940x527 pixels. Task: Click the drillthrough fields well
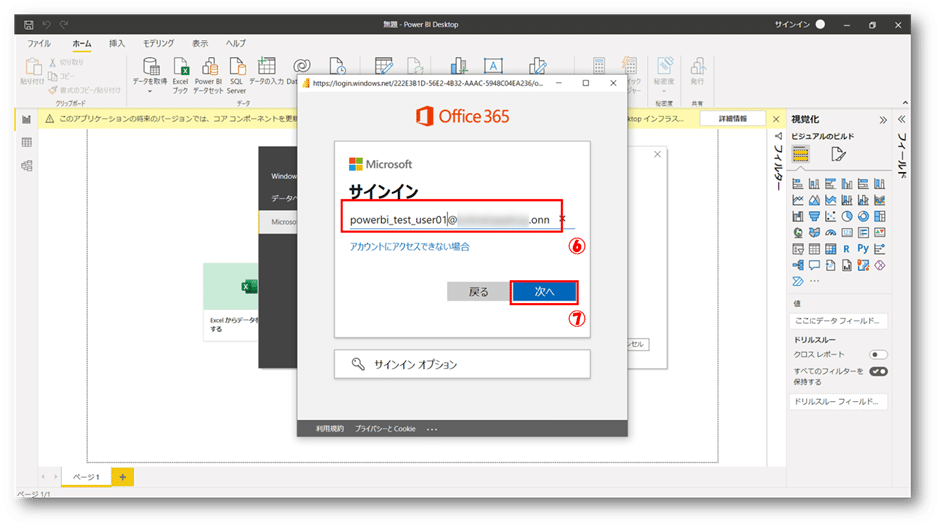837,401
